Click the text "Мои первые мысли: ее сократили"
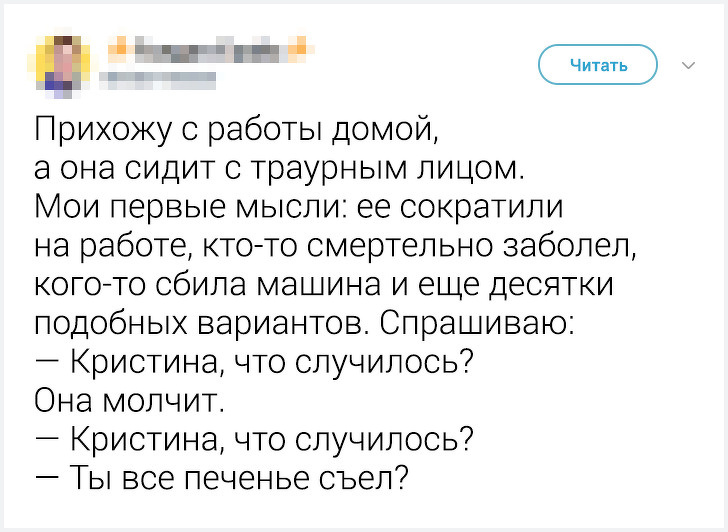This screenshot has height=532, width=728. 299,206
